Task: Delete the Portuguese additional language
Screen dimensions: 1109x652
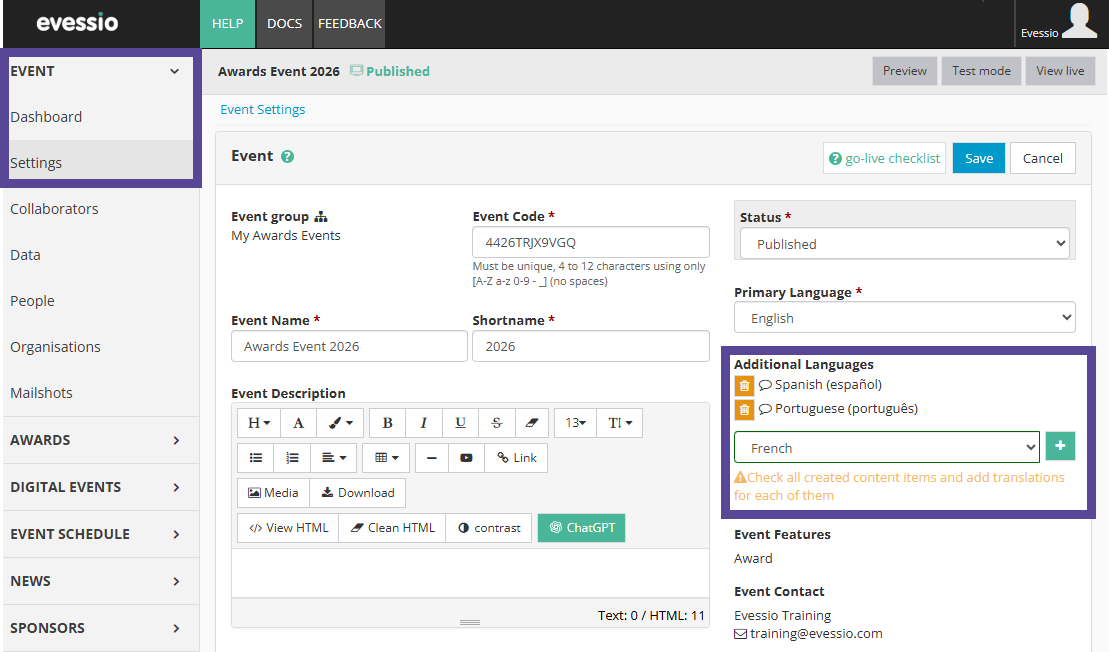Action: click(744, 409)
